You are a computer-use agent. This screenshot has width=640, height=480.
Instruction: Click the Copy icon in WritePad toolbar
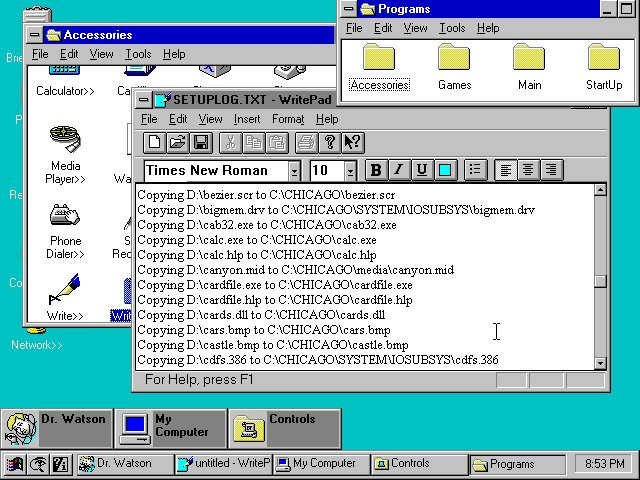pyautogui.click(x=253, y=142)
